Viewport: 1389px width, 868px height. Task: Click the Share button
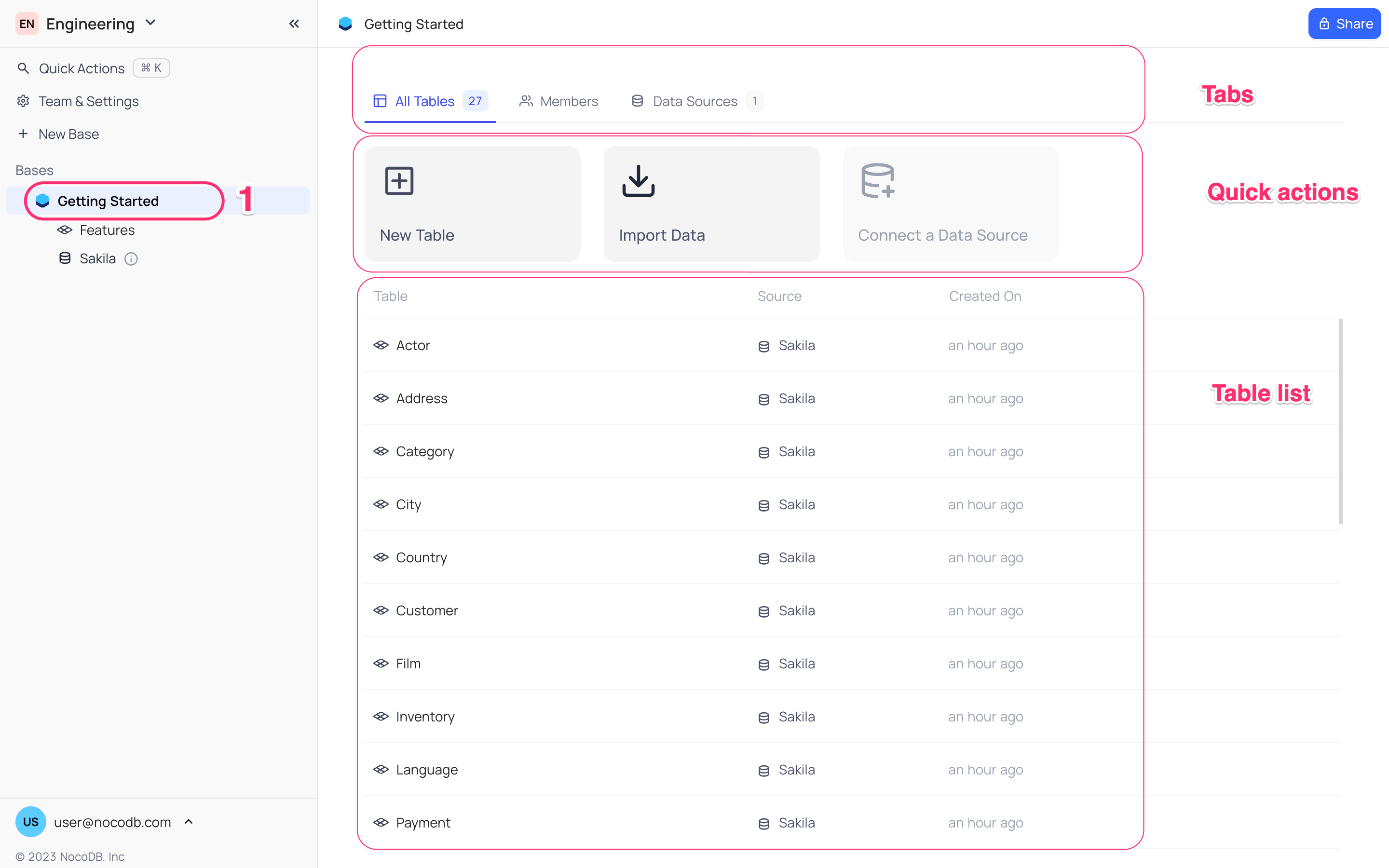(1344, 24)
